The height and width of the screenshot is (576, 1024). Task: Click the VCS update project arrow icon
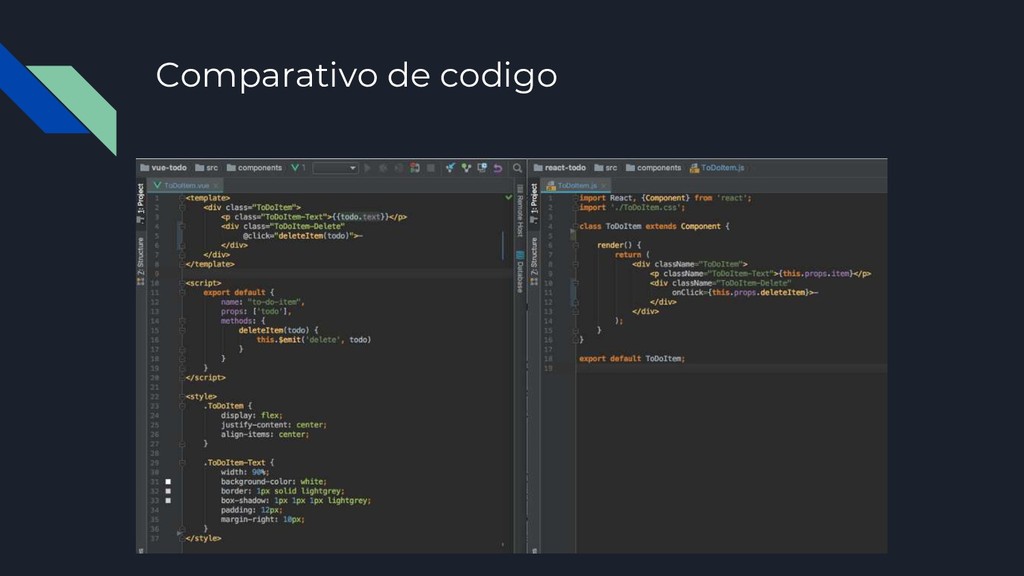pos(451,168)
